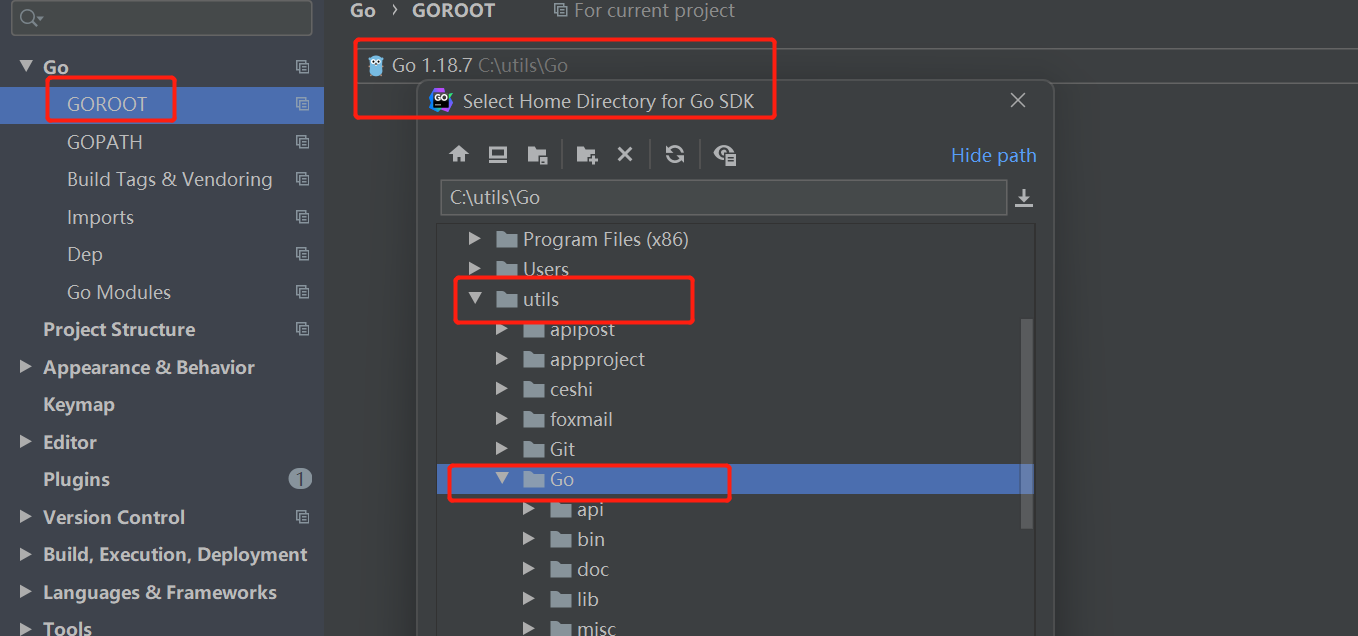
Task: Collapse the Go folder in tree
Action: pos(502,479)
